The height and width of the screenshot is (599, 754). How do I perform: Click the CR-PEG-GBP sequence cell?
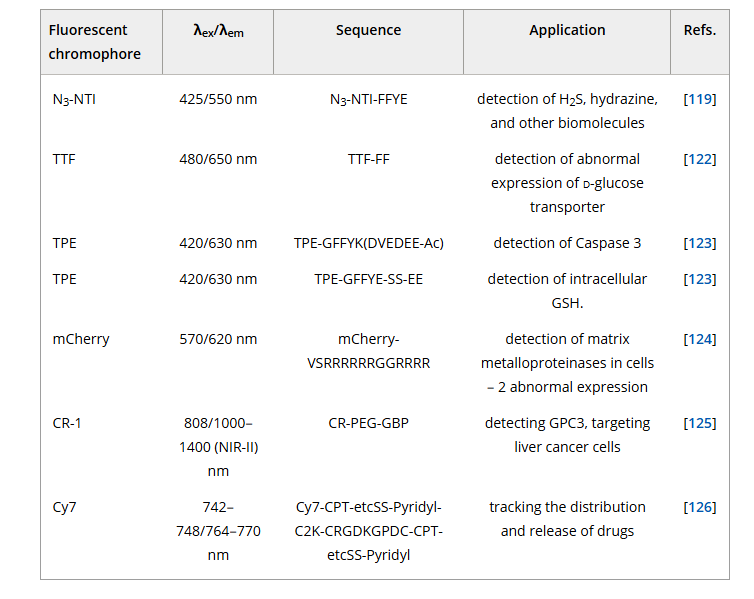pyautogui.click(x=368, y=423)
